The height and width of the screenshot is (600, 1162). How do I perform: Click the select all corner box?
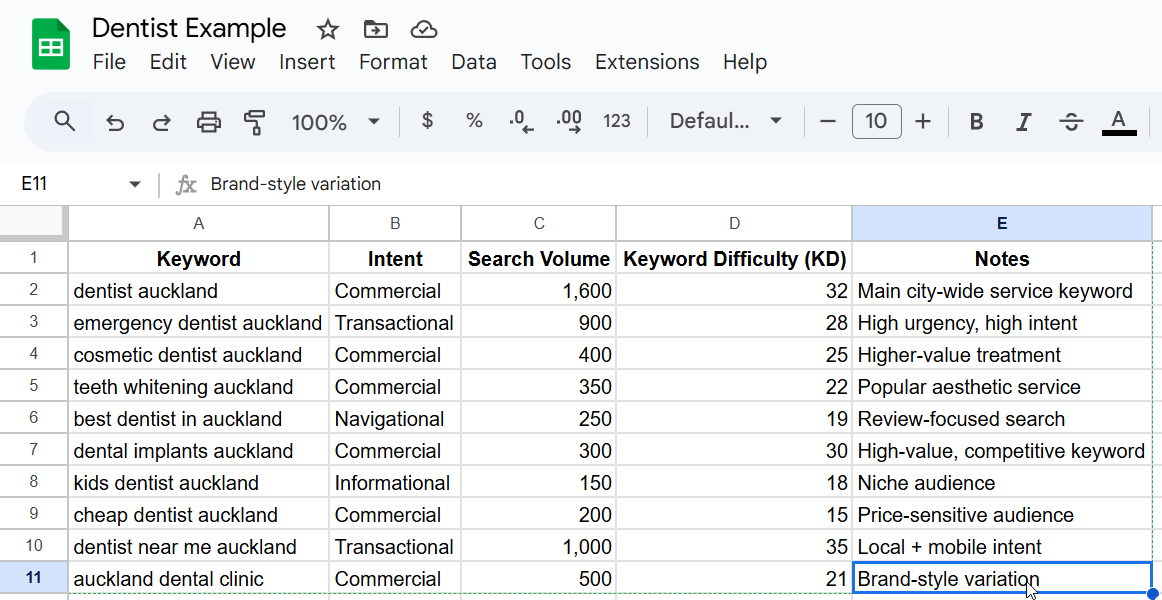[x=33, y=224]
